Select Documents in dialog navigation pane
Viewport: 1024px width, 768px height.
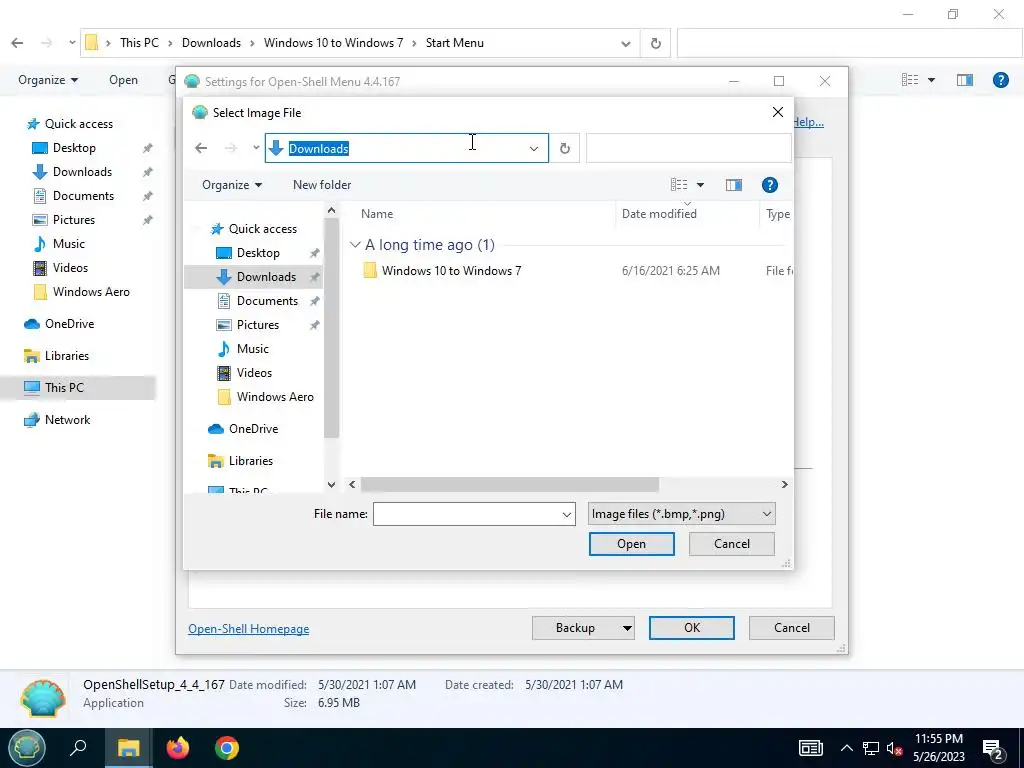pos(267,300)
